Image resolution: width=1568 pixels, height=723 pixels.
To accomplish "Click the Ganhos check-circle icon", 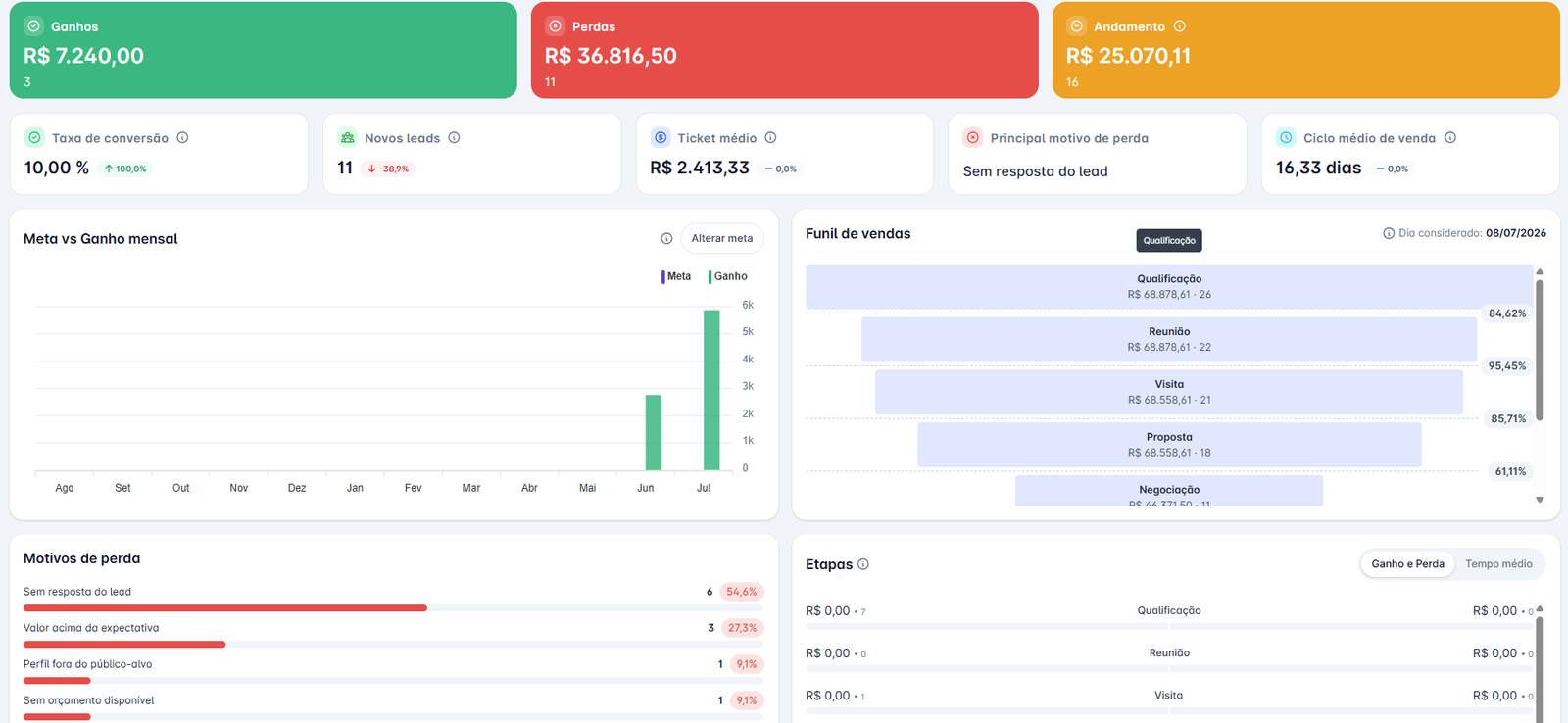I will pyautogui.click(x=34, y=26).
